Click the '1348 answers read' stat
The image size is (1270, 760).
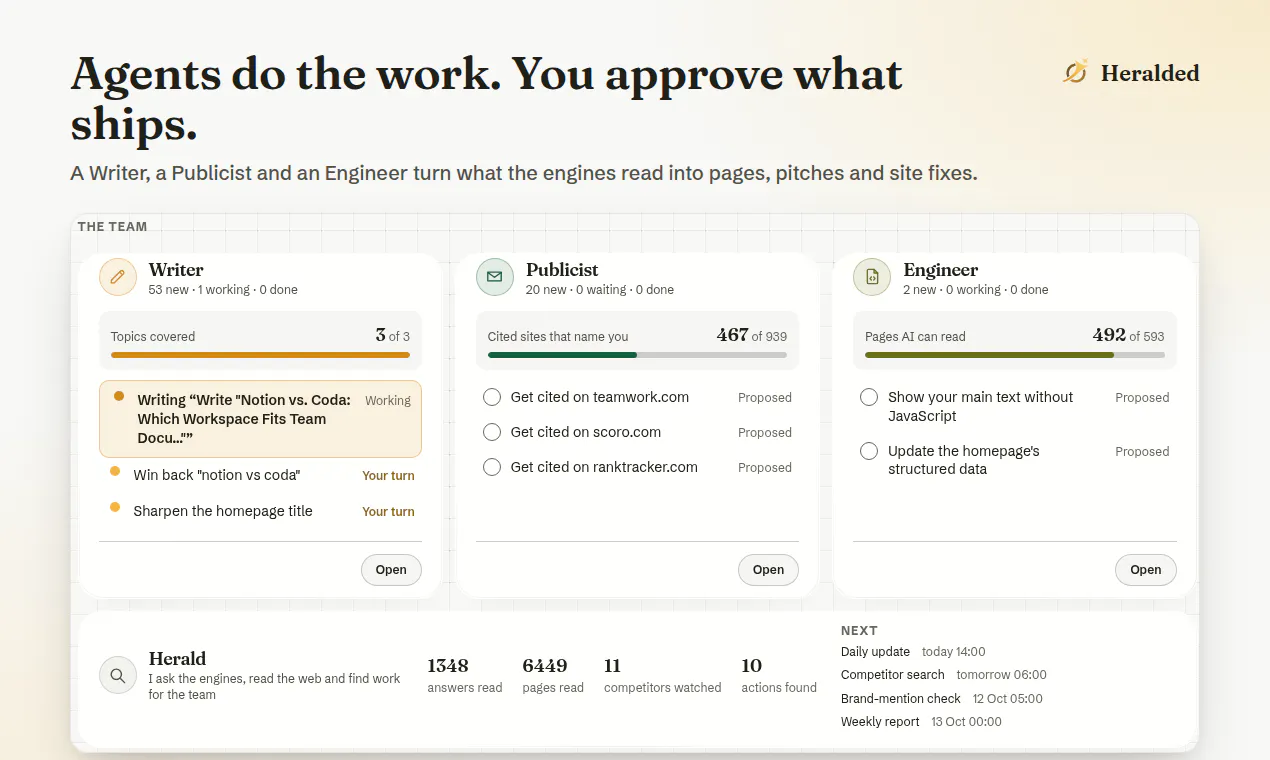[x=465, y=675]
